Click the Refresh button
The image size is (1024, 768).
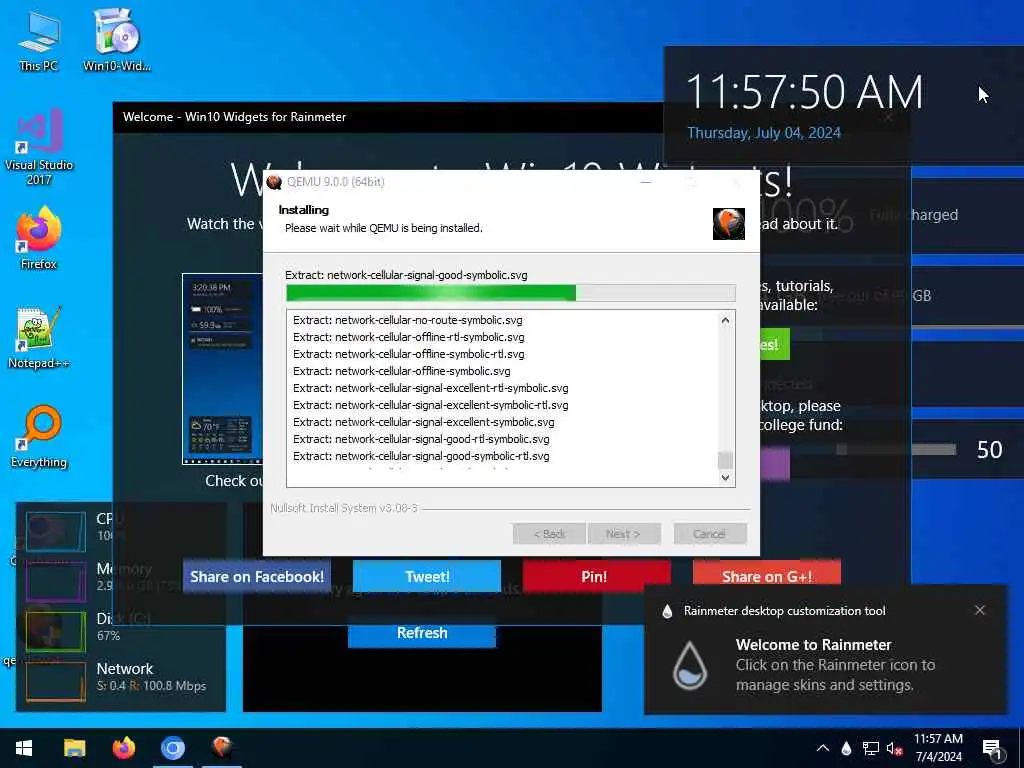[x=422, y=633]
